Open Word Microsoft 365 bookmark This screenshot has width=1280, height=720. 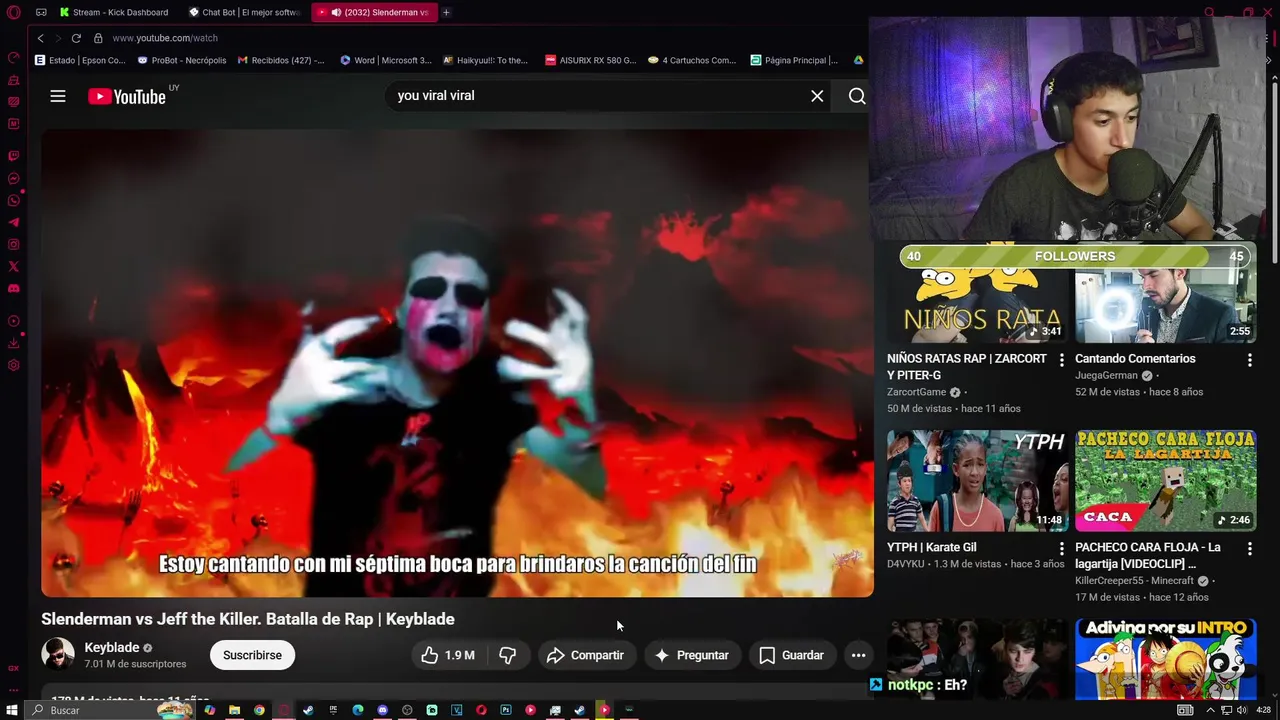[x=385, y=60]
